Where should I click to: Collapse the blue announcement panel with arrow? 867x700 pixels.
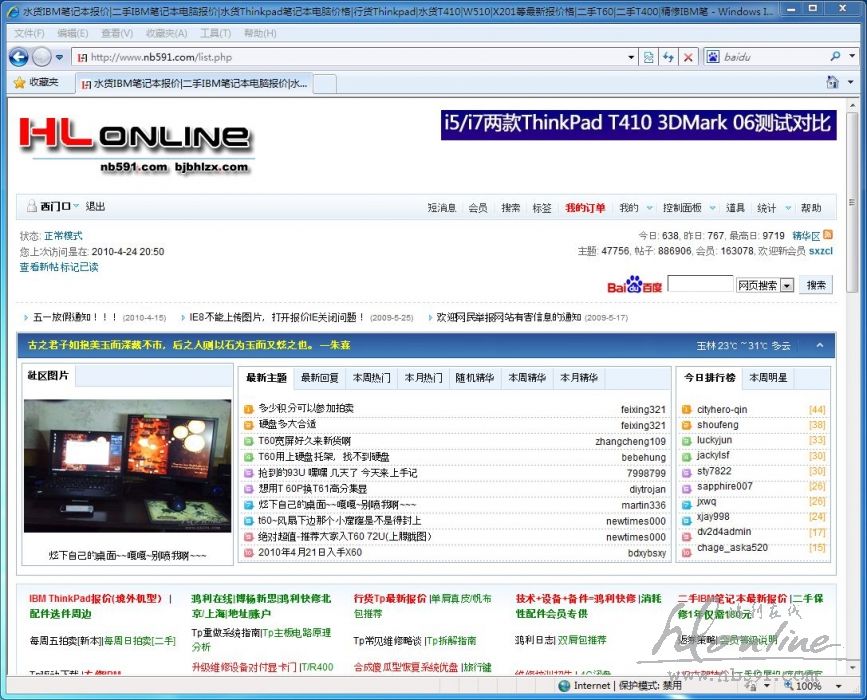(x=820, y=345)
